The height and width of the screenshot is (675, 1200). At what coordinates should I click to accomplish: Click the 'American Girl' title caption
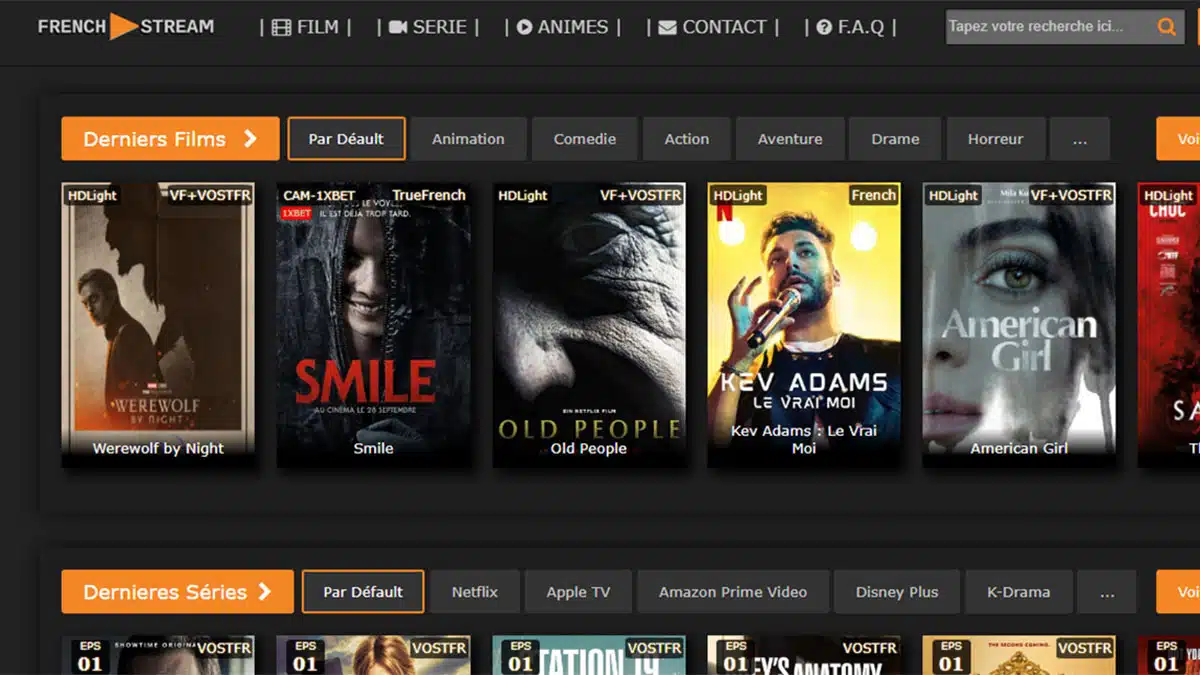click(x=1019, y=448)
